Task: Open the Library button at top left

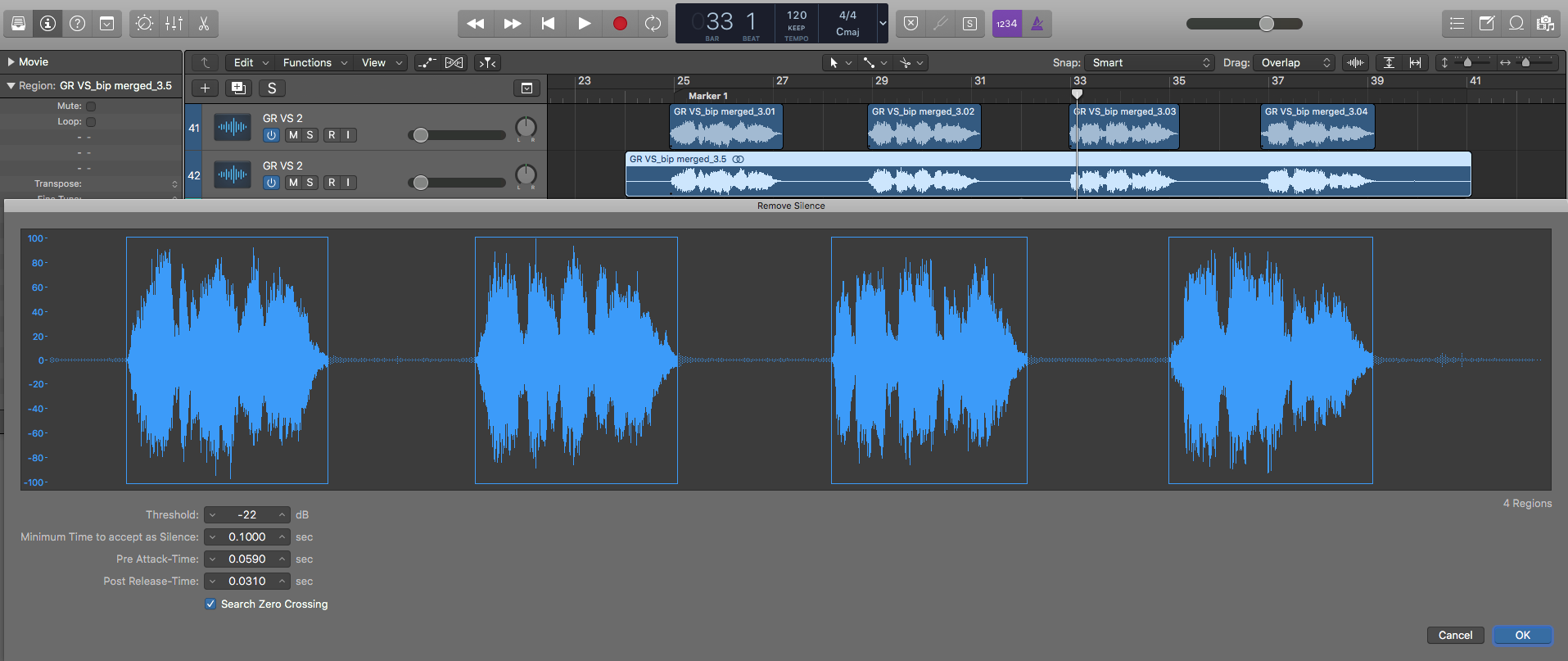Action: pos(18,24)
